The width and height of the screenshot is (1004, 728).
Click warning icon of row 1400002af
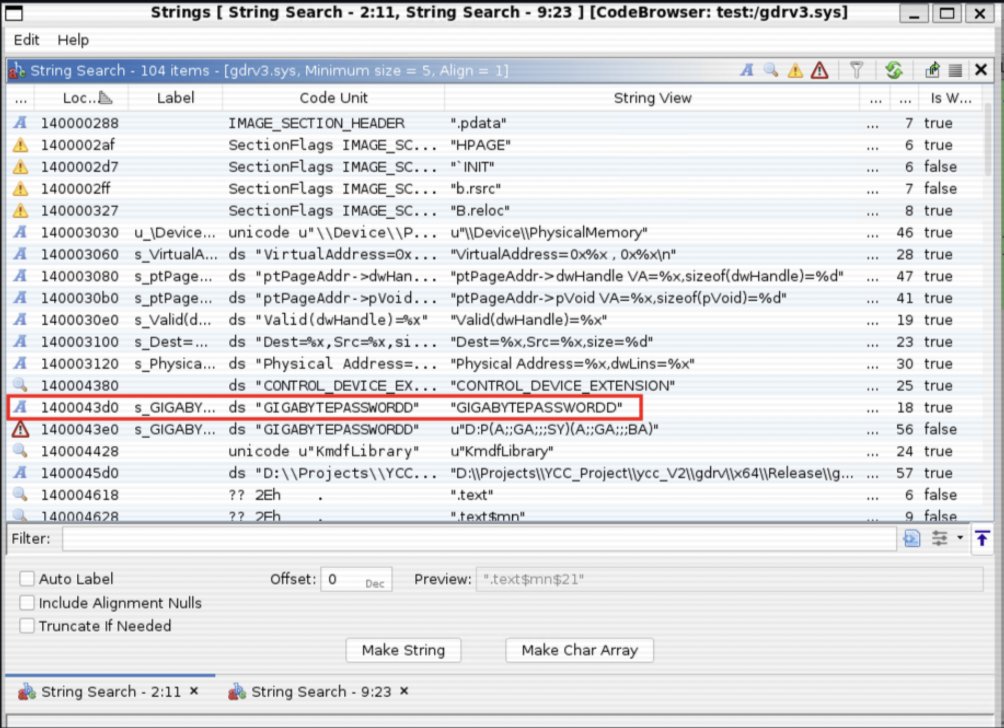point(20,145)
